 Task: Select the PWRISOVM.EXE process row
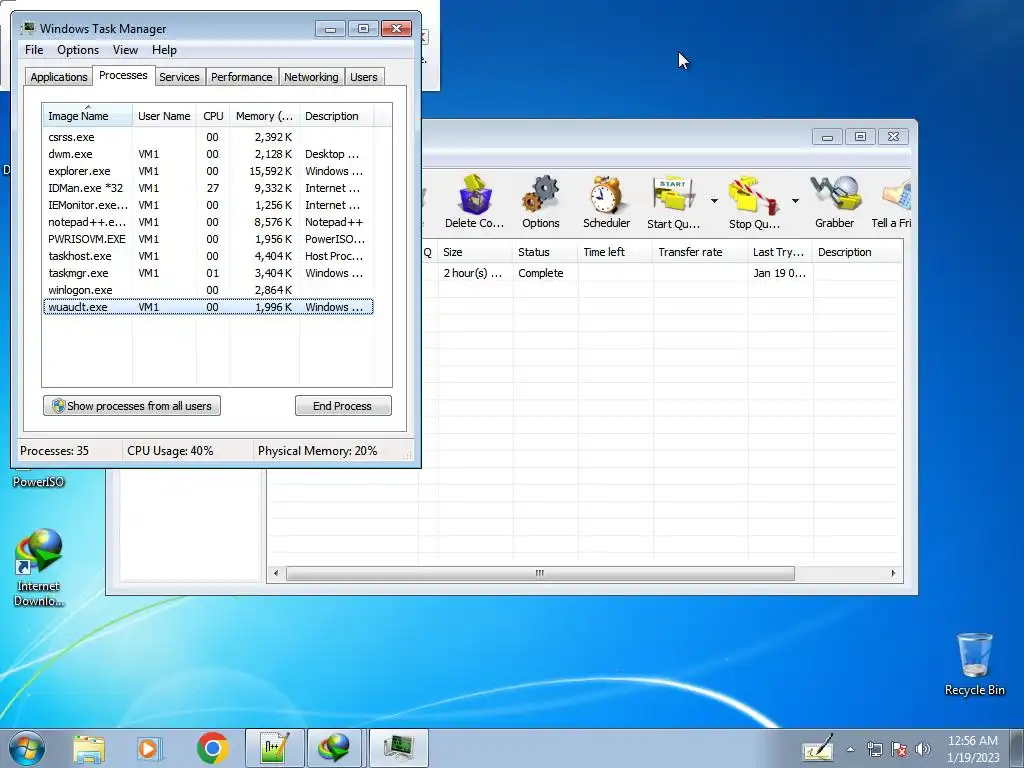(208, 239)
